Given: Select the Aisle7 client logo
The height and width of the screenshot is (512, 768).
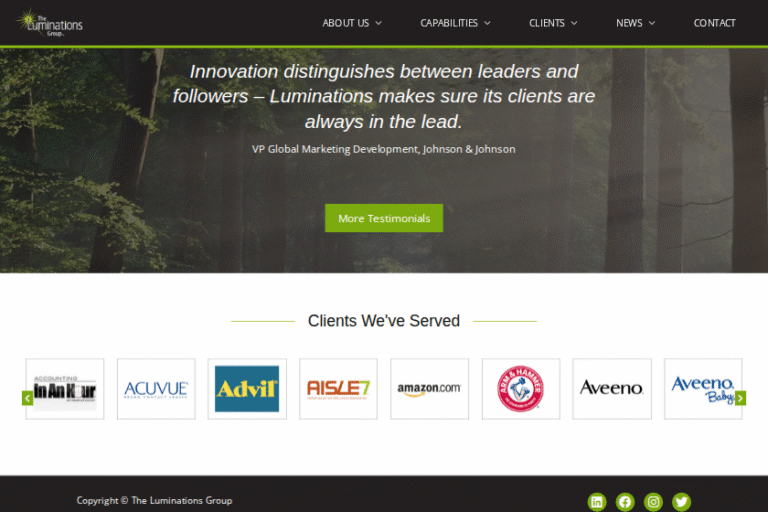Looking at the screenshot, I should pyautogui.click(x=338, y=389).
